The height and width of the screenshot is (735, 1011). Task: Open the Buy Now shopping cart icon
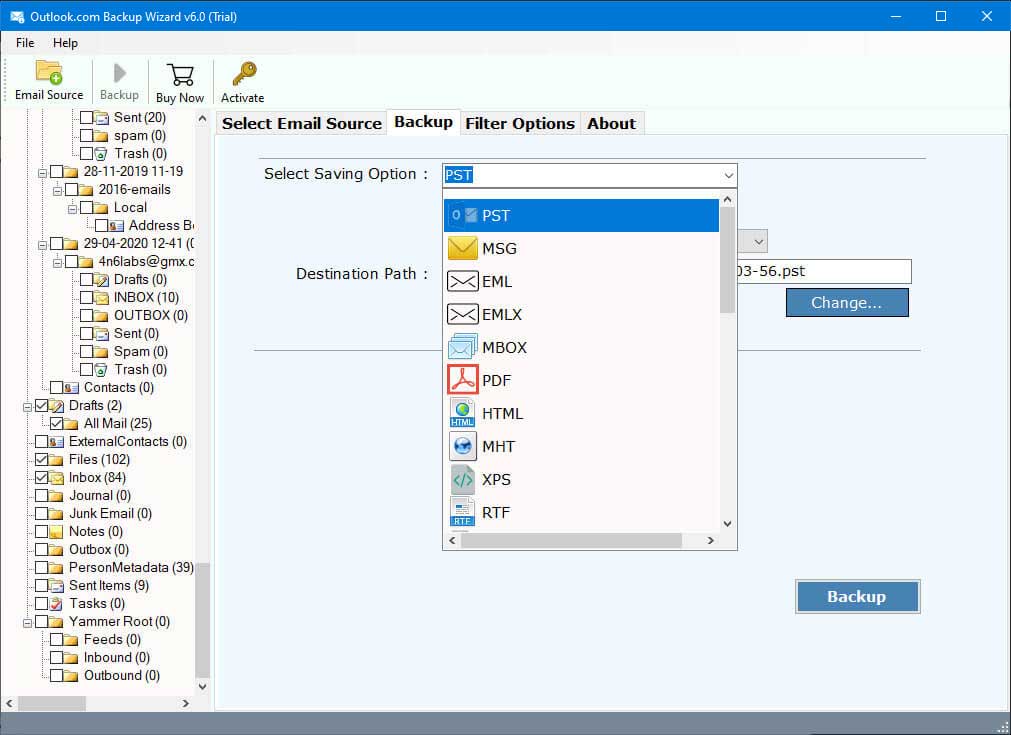point(180,75)
